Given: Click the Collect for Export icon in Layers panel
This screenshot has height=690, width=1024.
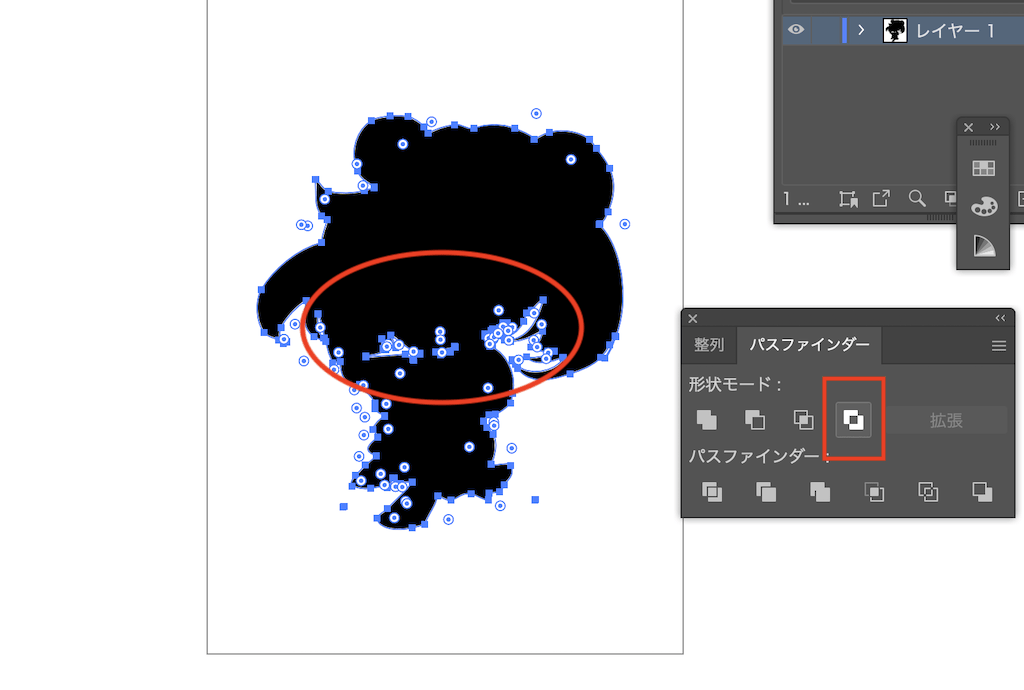Looking at the screenshot, I should [x=848, y=198].
